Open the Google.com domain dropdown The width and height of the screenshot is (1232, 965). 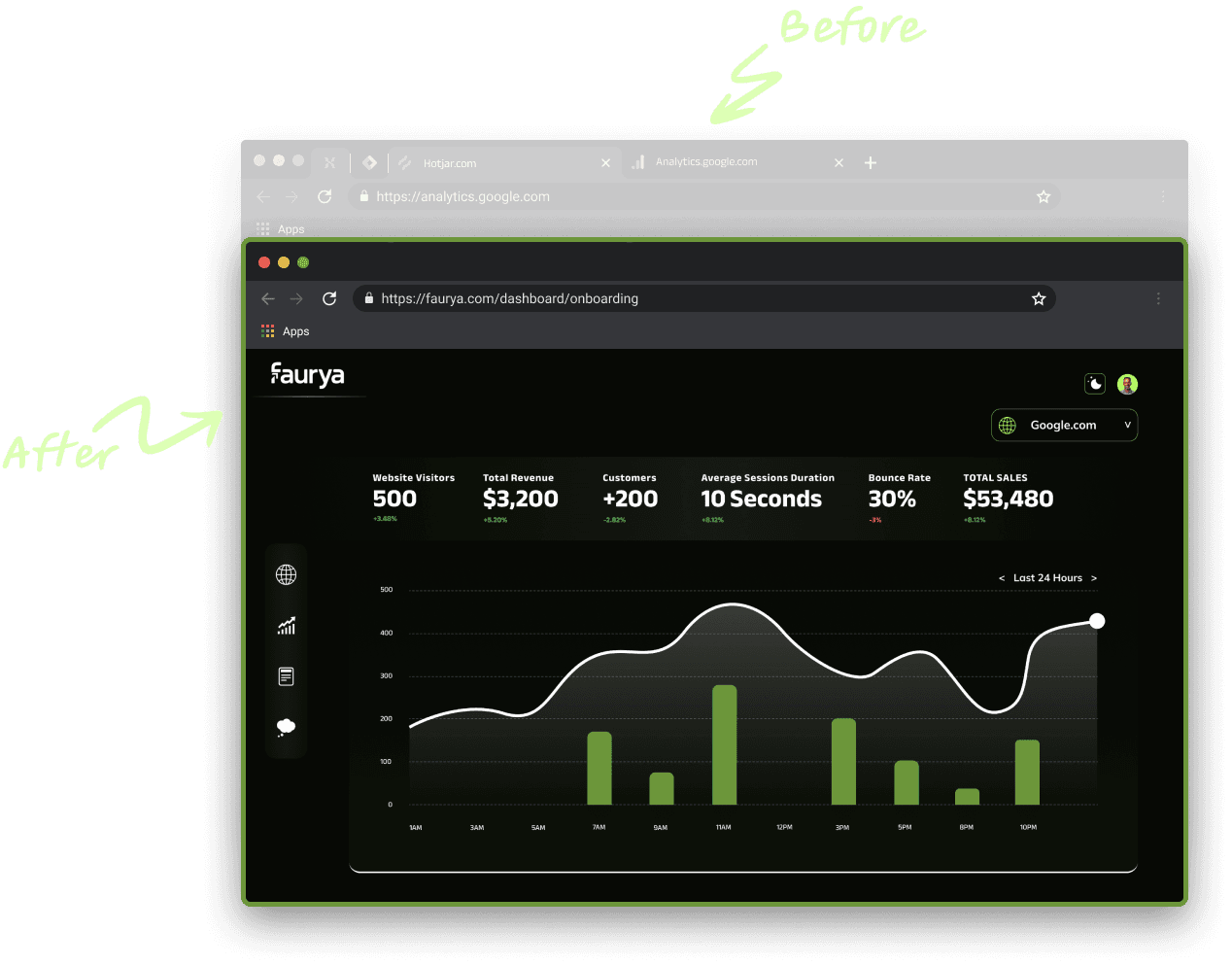point(1064,425)
